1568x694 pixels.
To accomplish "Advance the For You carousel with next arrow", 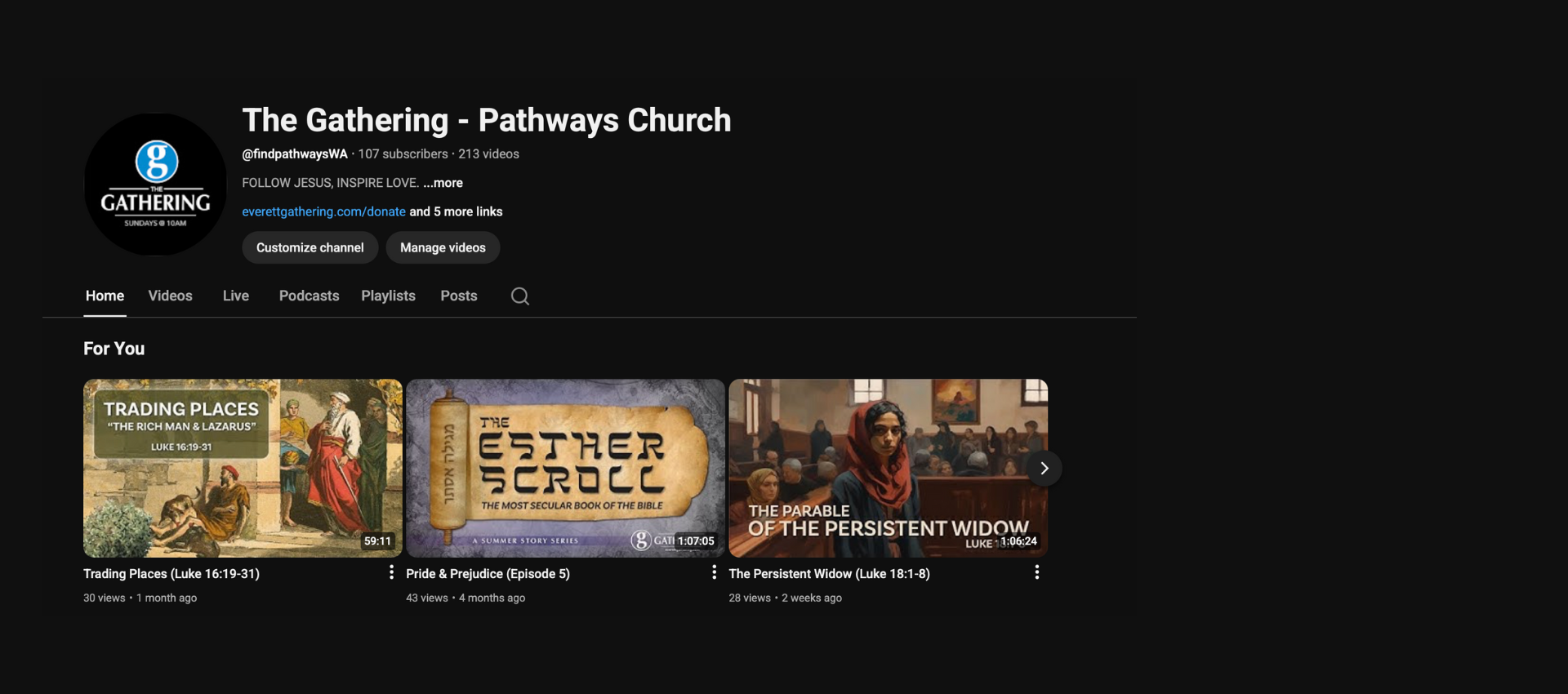I will tap(1044, 468).
